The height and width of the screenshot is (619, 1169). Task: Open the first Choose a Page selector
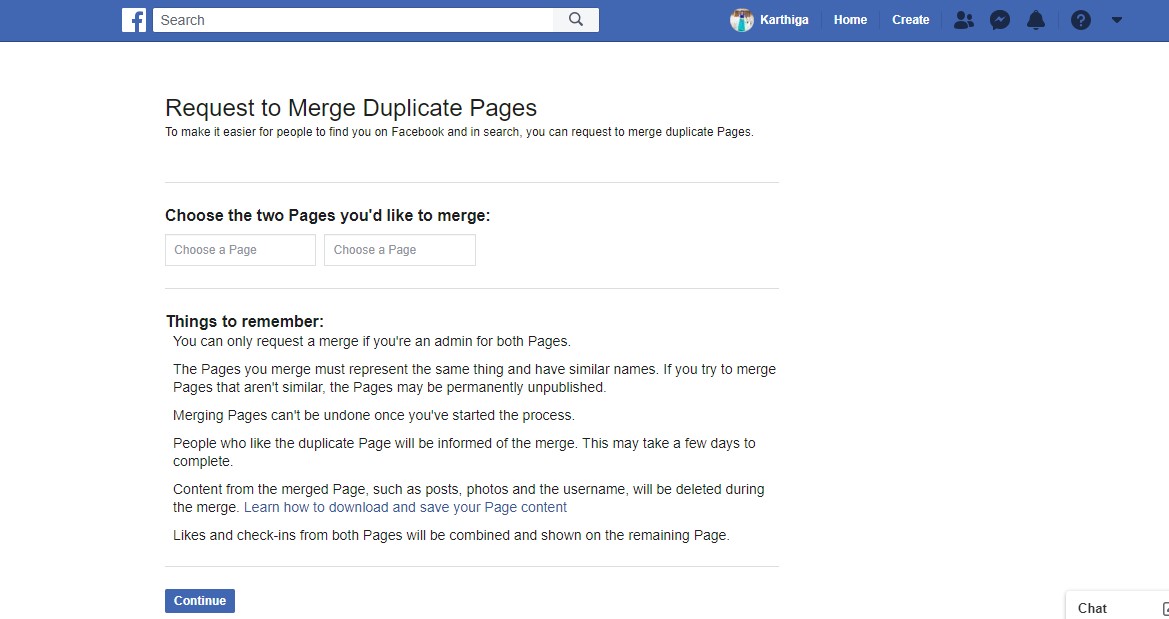coord(240,250)
